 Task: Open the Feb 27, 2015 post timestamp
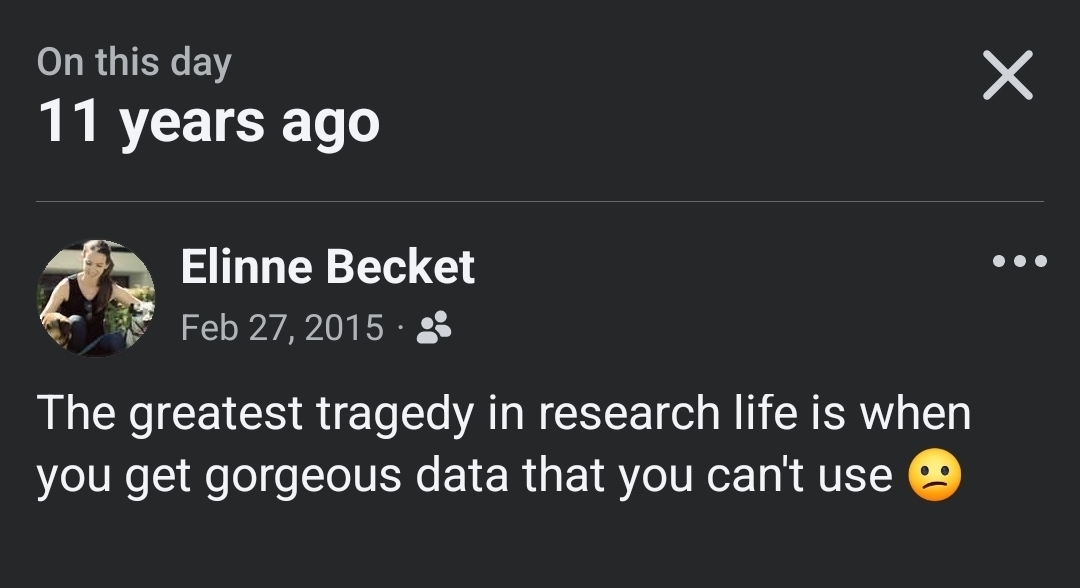[282, 327]
